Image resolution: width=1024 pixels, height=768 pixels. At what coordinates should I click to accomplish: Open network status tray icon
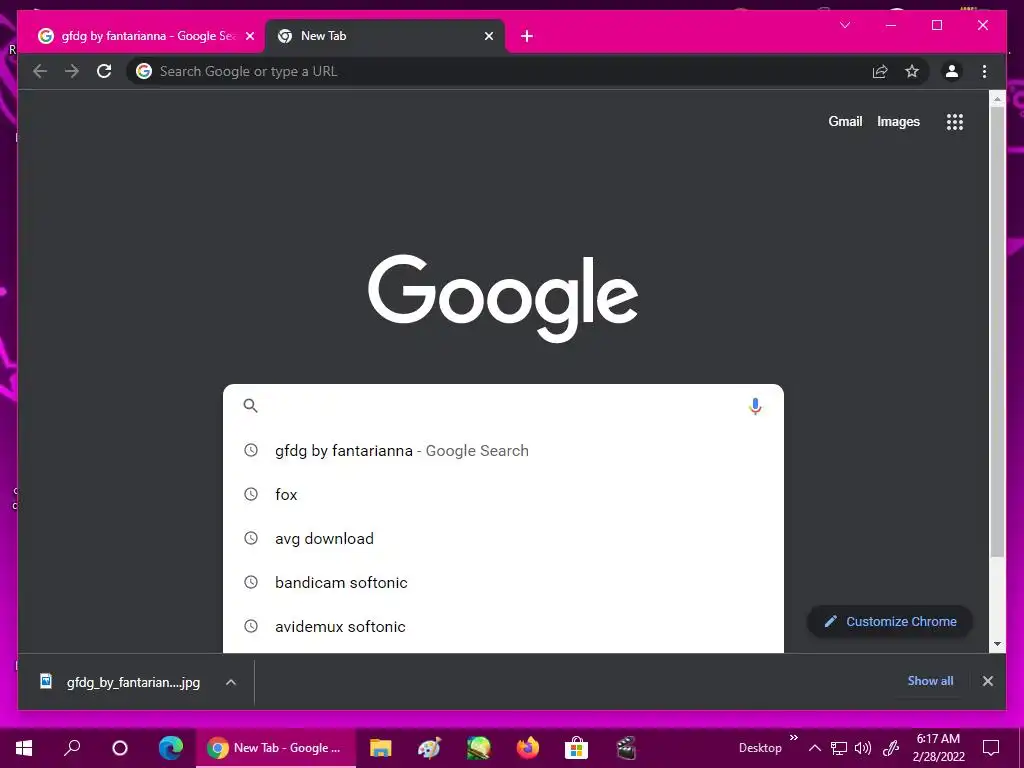839,748
